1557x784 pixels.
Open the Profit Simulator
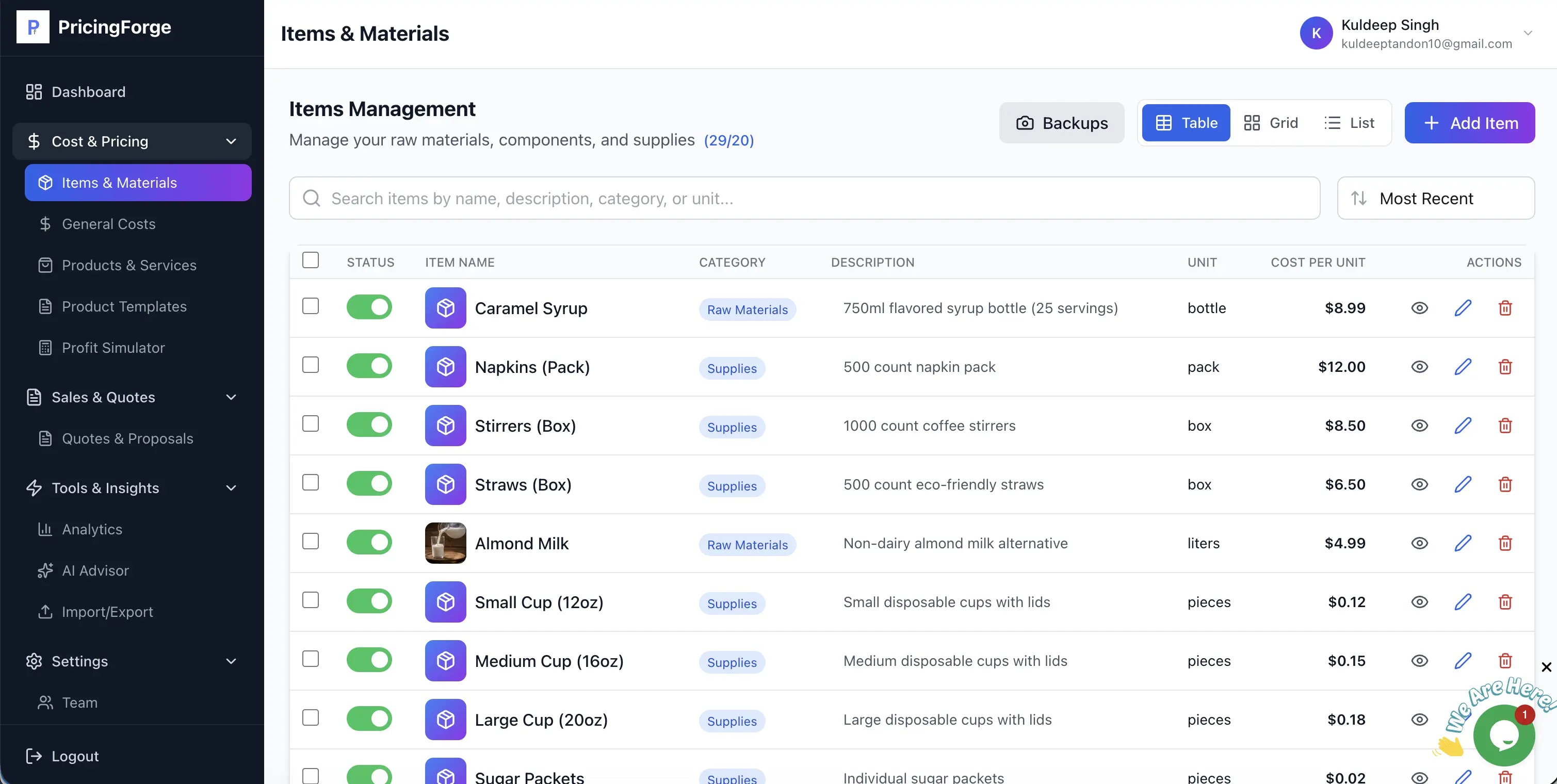point(113,347)
